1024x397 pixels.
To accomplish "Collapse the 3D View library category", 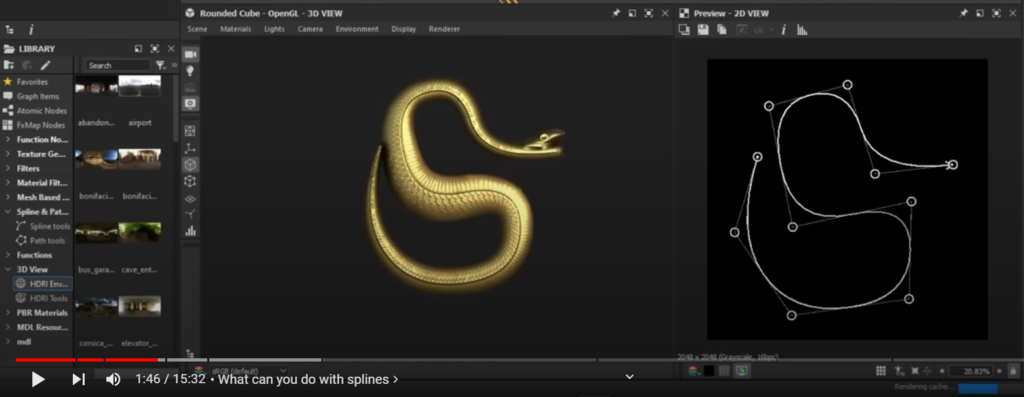I will point(7,269).
